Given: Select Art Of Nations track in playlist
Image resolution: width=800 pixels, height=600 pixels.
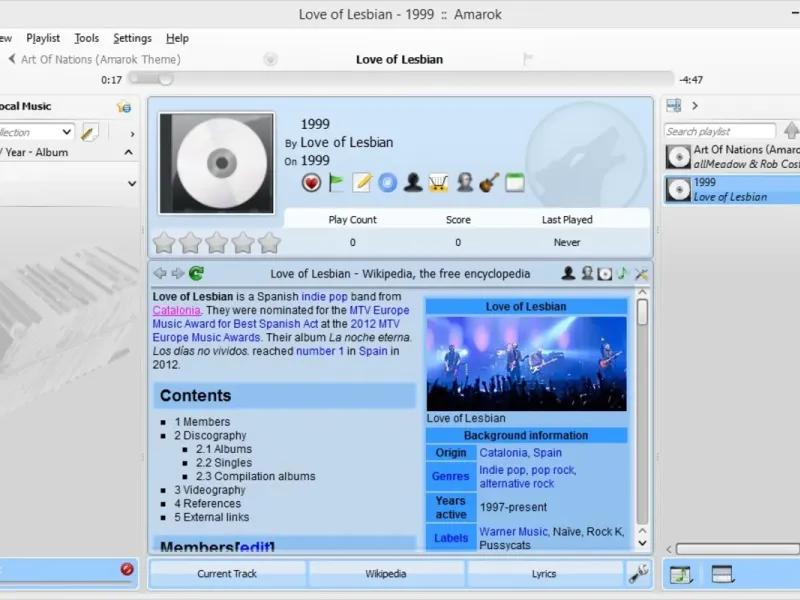Looking at the screenshot, I should [x=733, y=157].
